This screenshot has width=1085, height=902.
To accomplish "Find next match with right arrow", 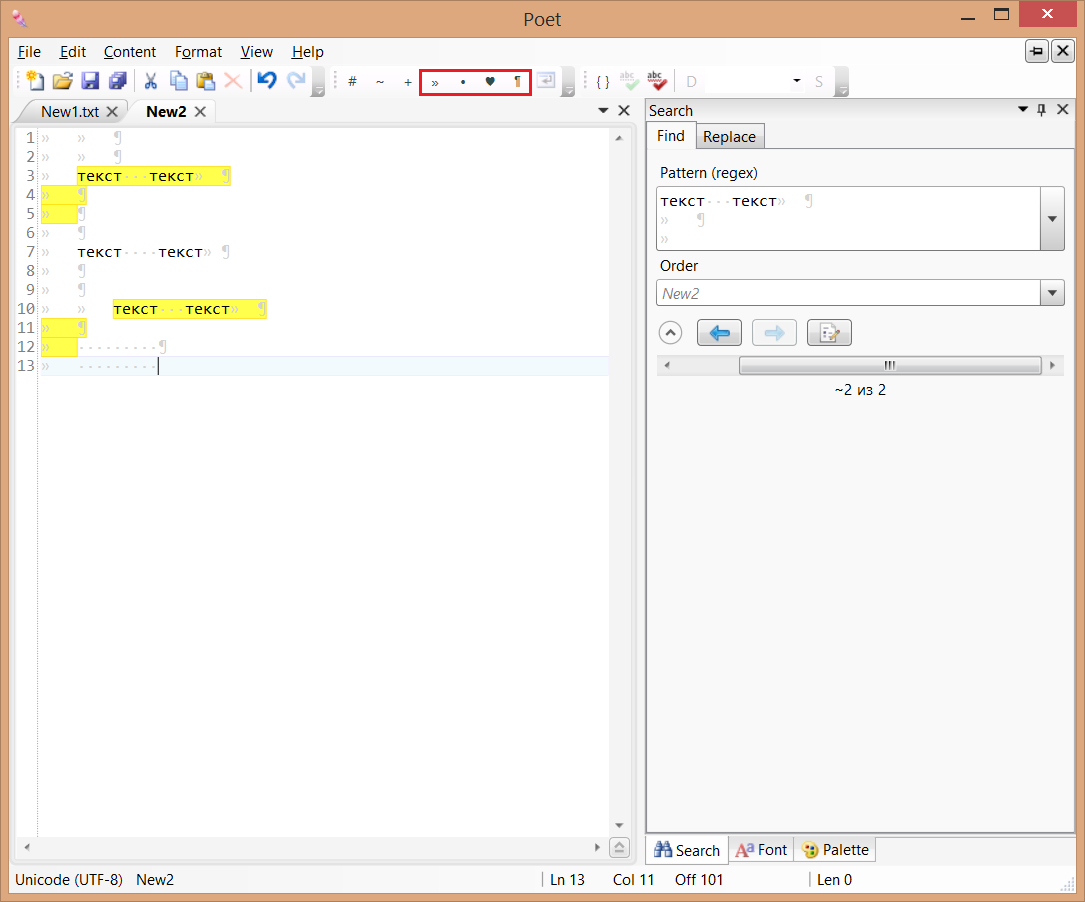I will 774,333.
